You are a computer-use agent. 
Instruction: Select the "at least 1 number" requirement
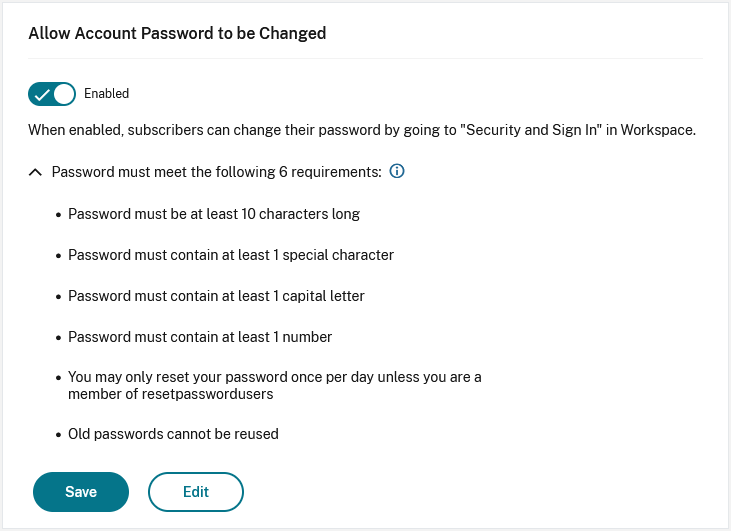(x=200, y=337)
